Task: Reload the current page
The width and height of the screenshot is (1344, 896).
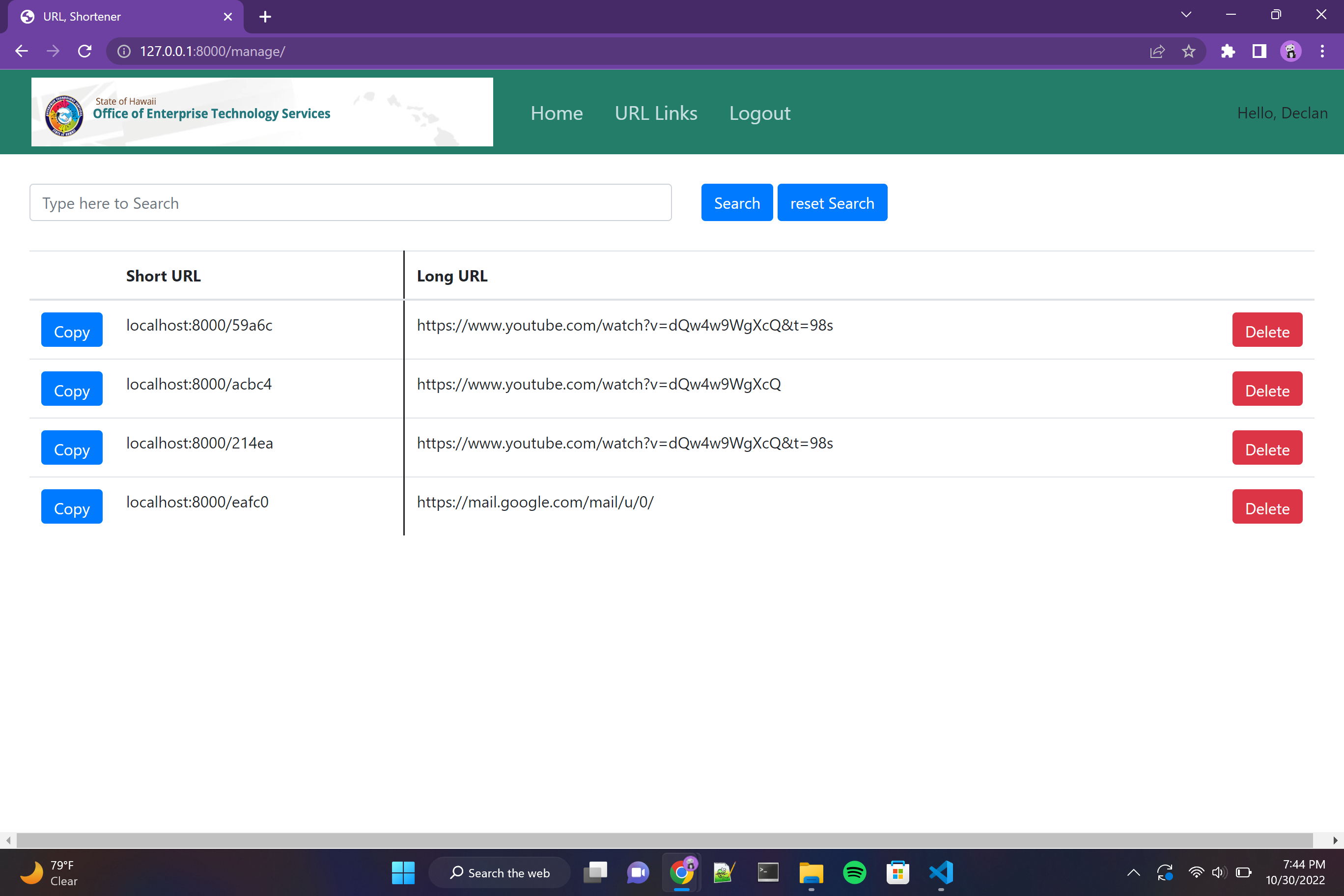Action: click(x=84, y=52)
